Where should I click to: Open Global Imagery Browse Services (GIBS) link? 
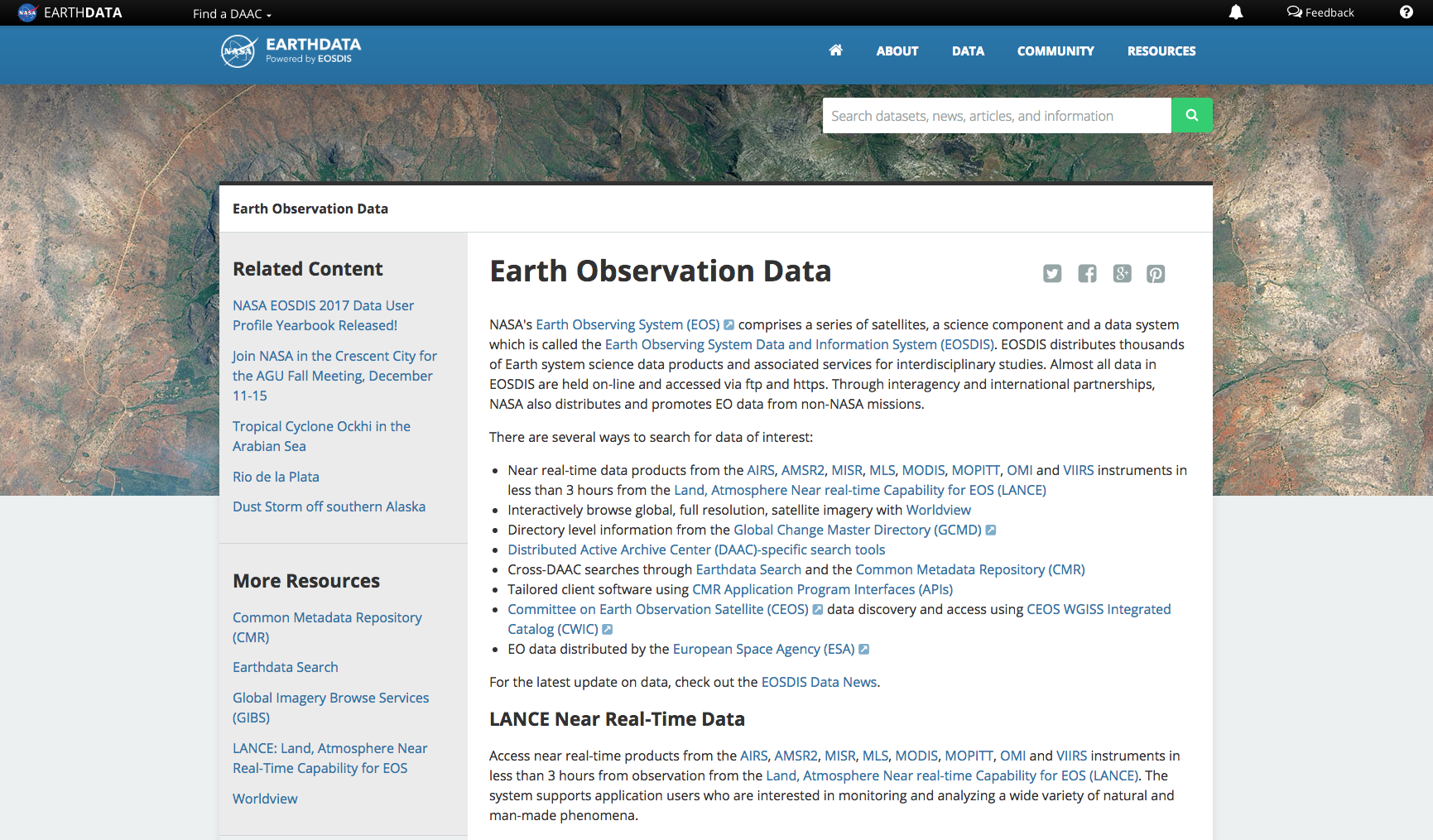(x=331, y=708)
